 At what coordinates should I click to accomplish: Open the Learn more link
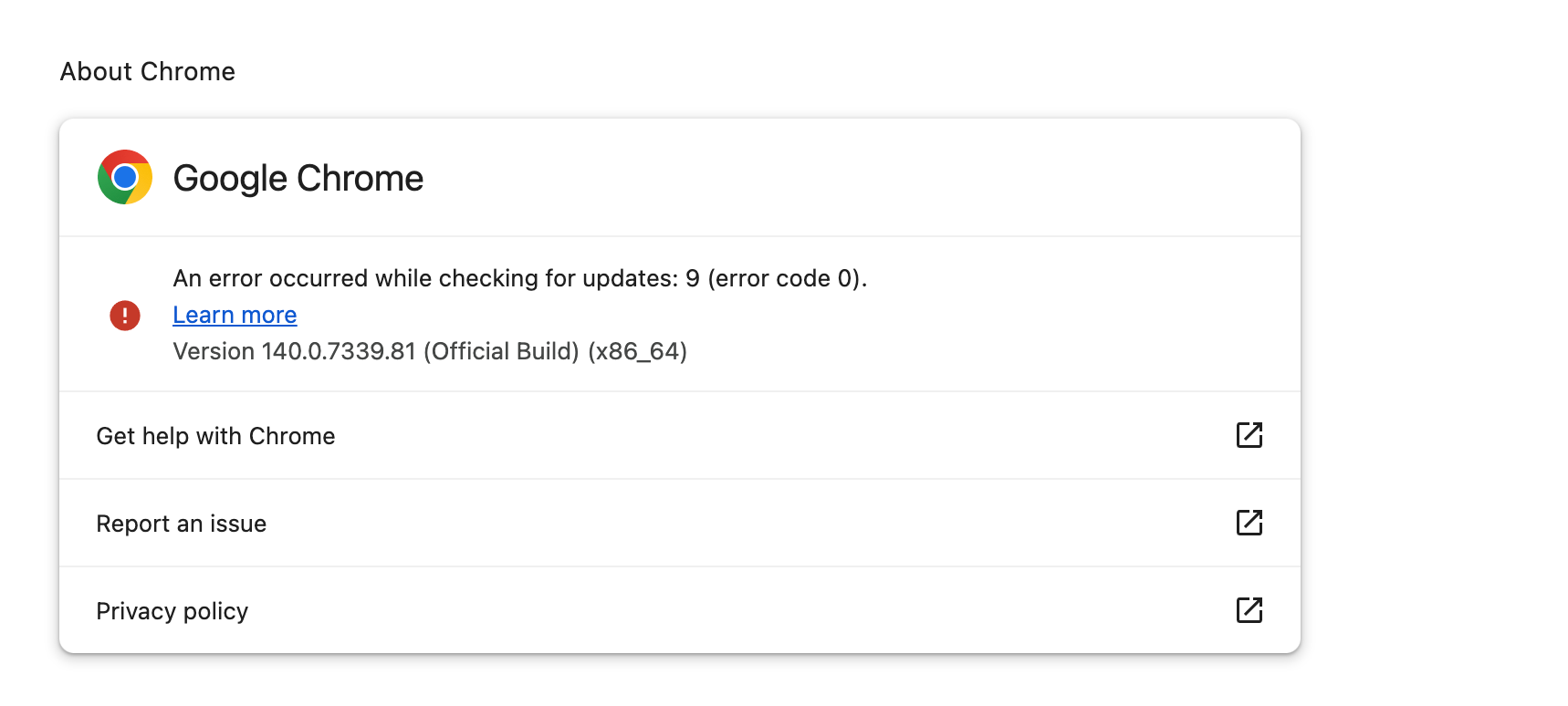(235, 315)
